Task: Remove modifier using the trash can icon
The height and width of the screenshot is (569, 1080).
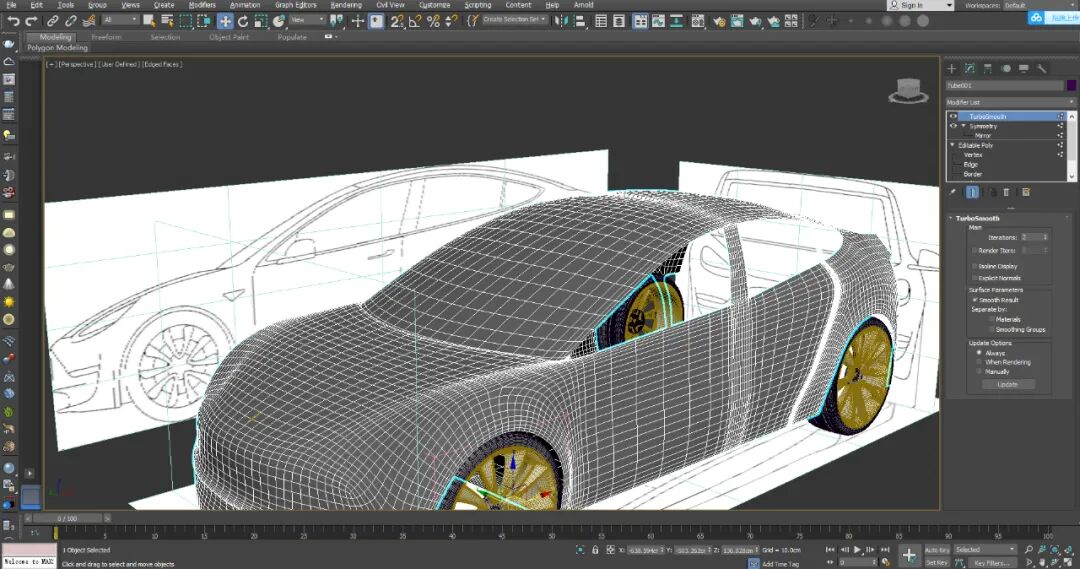Action: pos(1007,192)
